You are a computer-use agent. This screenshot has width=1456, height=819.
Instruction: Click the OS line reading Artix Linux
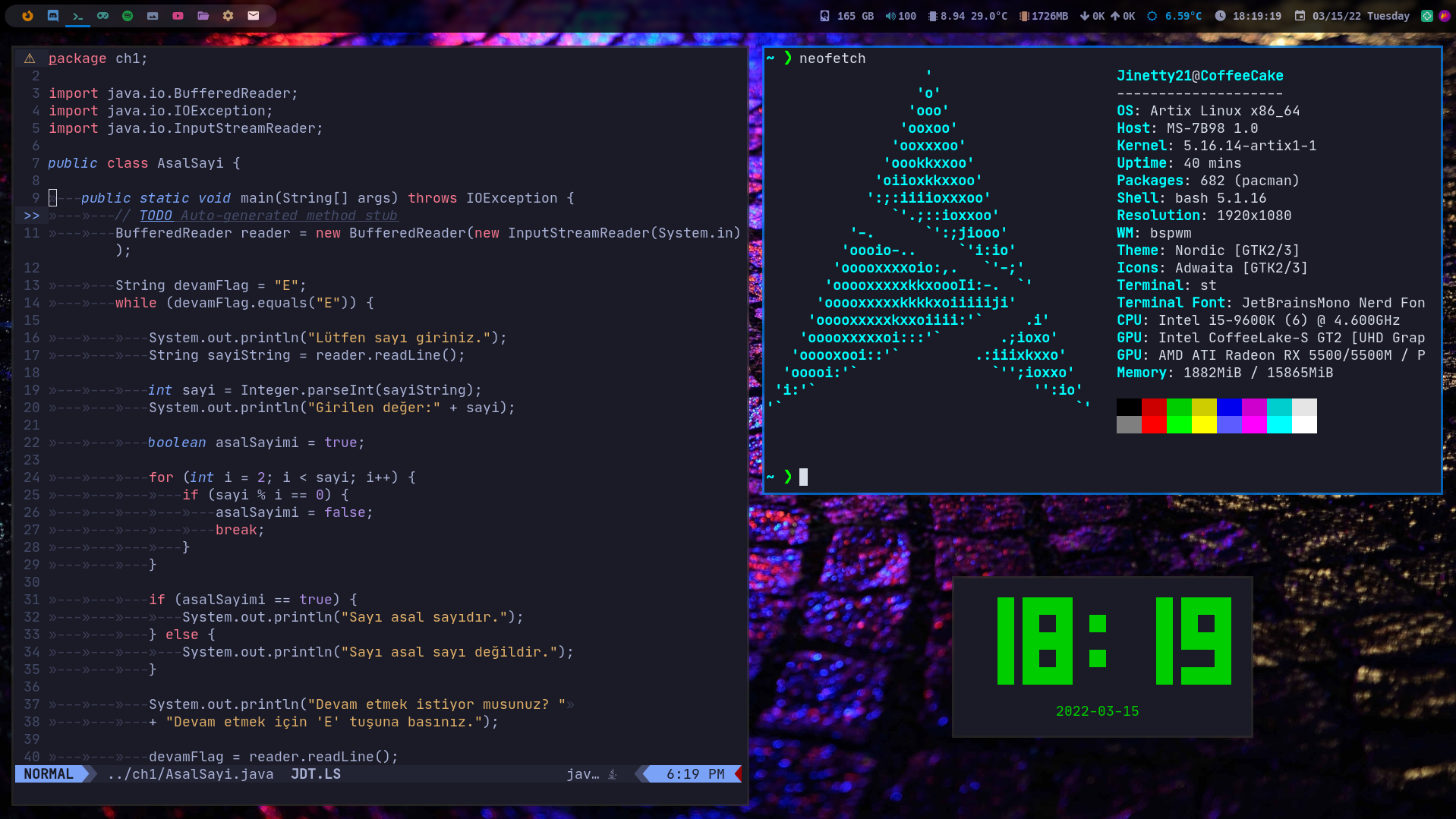(1208, 111)
